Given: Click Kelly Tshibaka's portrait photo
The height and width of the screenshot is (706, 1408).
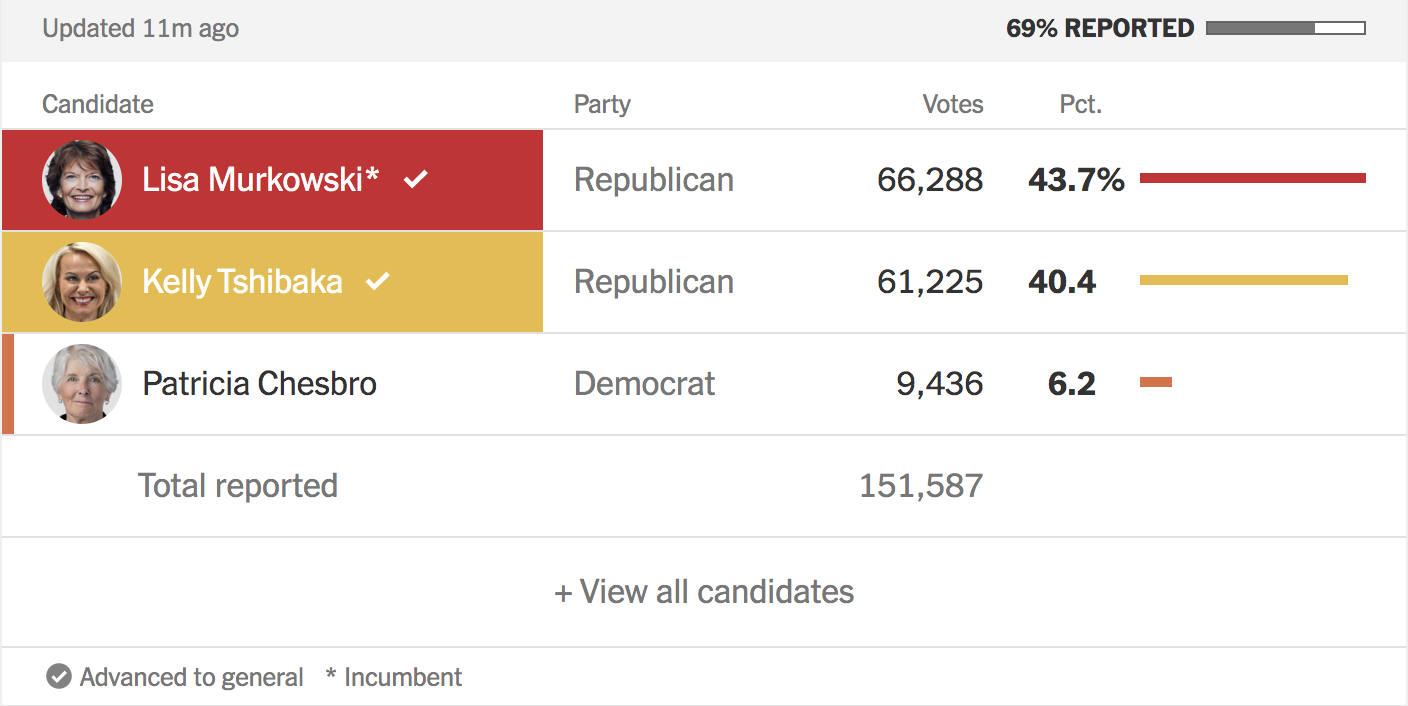Looking at the screenshot, I should pyautogui.click(x=82, y=282).
